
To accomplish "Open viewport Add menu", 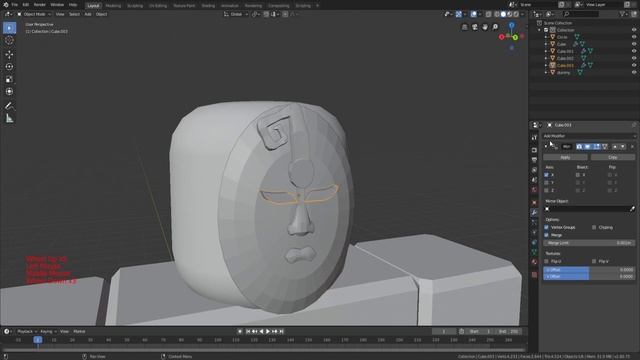I will pos(88,14).
